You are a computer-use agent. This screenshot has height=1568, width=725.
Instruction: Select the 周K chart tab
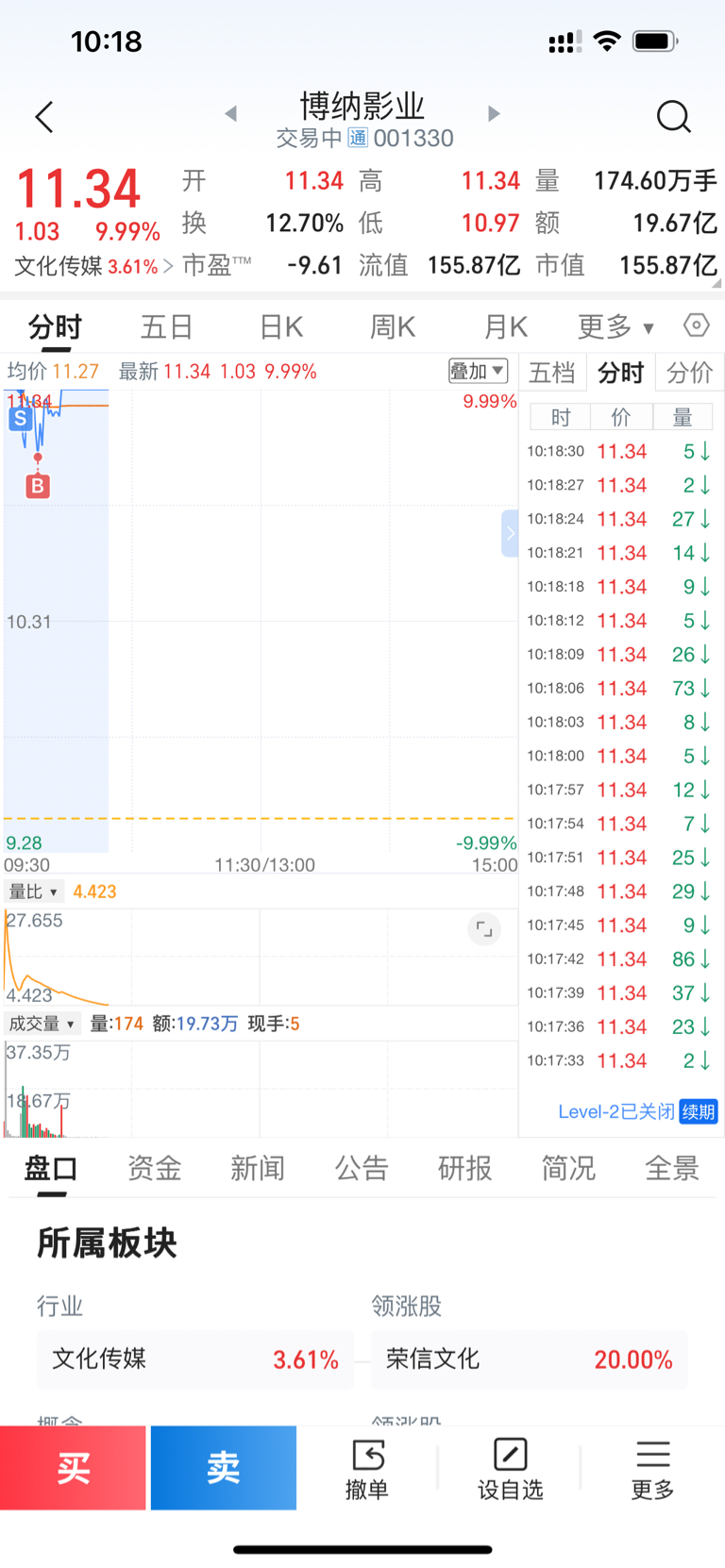393,327
